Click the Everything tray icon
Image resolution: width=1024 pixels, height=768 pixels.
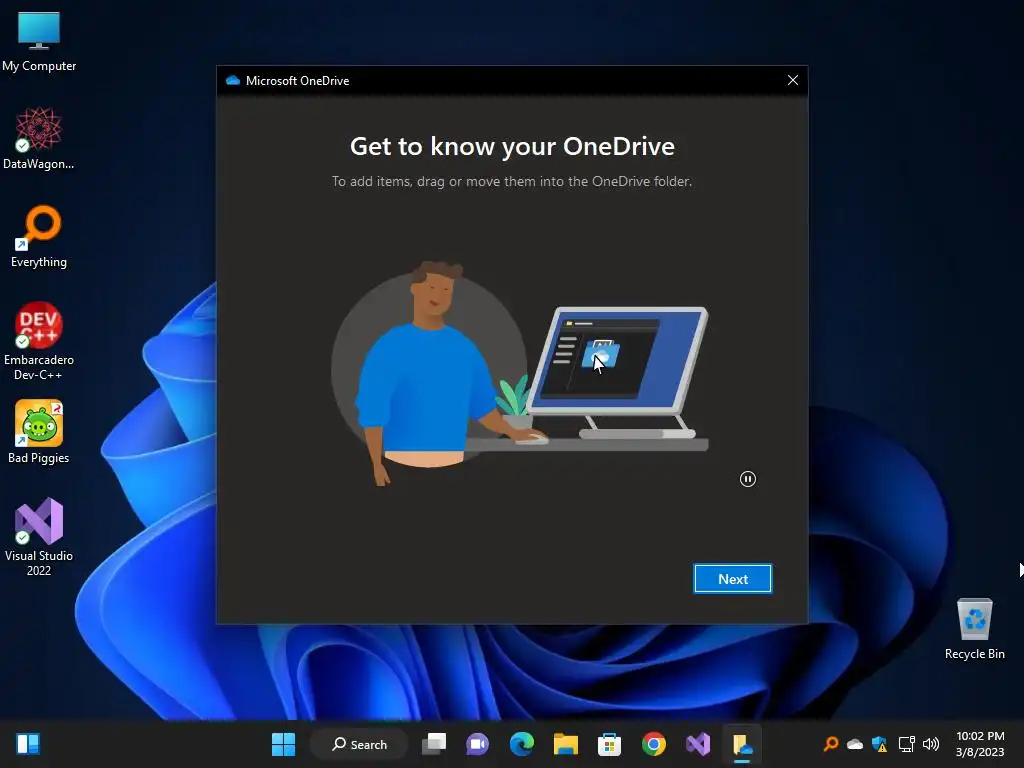(831, 744)
